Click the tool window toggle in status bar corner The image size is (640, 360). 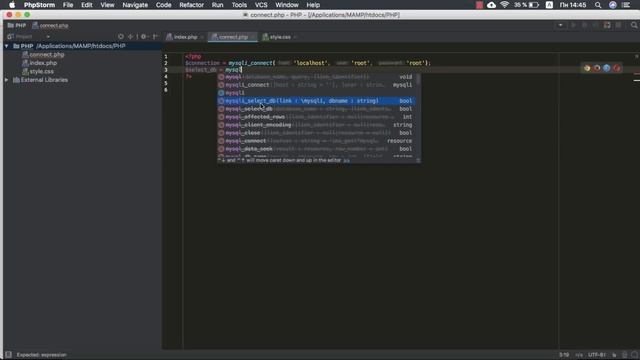tap(8, 355)
